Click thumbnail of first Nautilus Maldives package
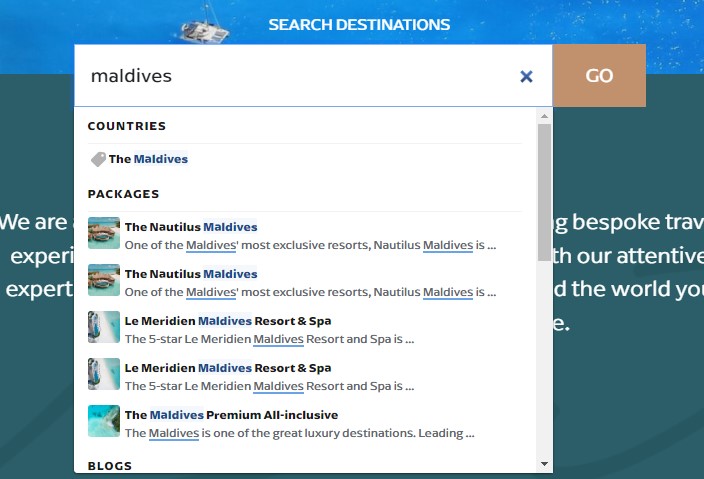Image resolution: width=704 pixels, height=479 pixels. pos(104,233)
